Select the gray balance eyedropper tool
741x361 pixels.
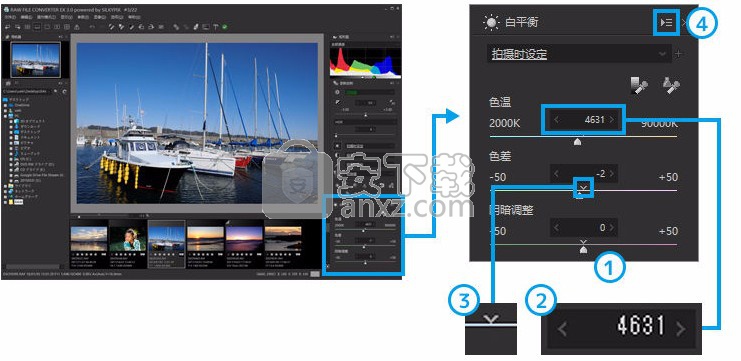coord(639,86)
